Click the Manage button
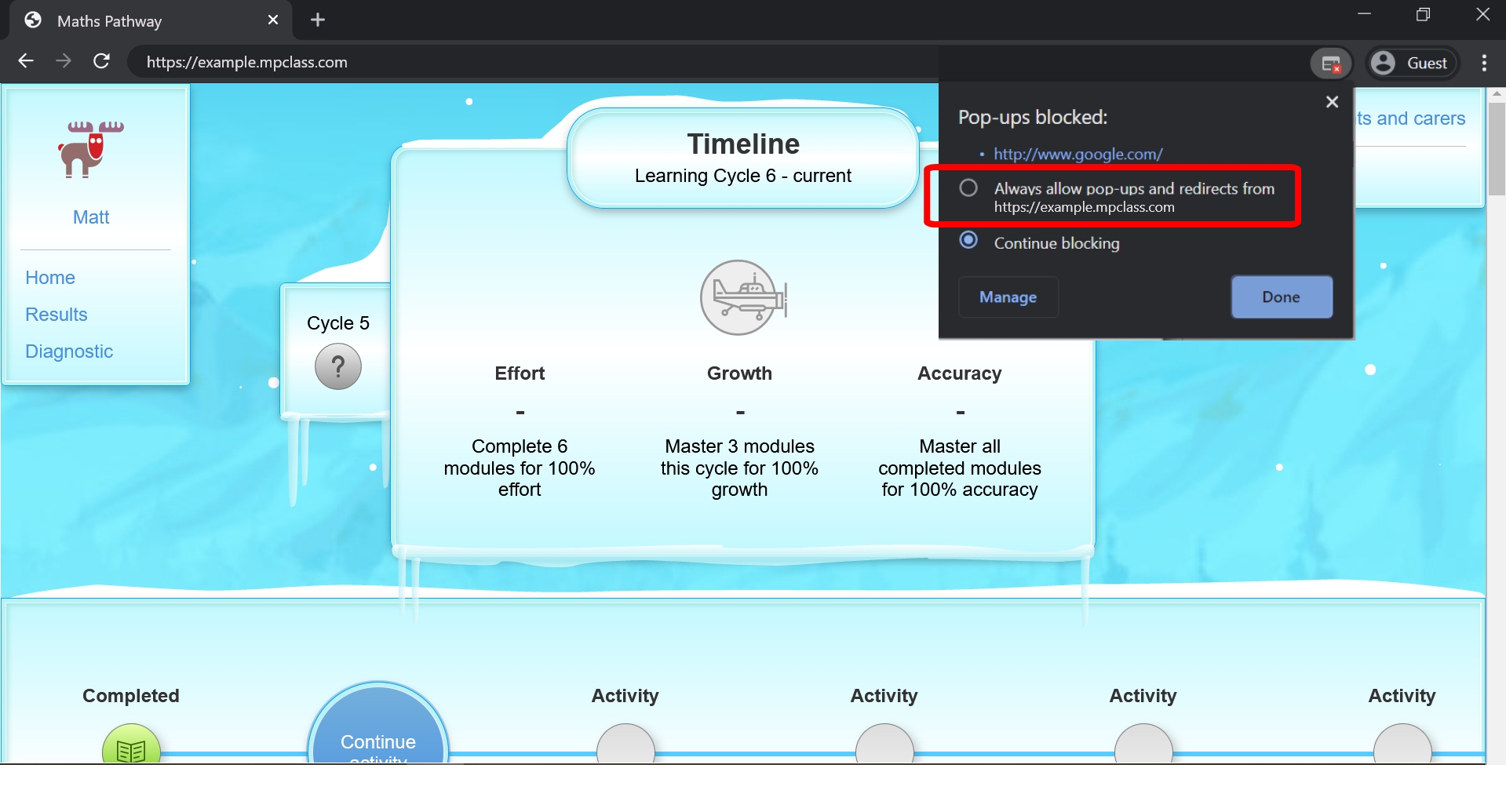Viewport: 1506px width, 812px height. pos(1008,297)
